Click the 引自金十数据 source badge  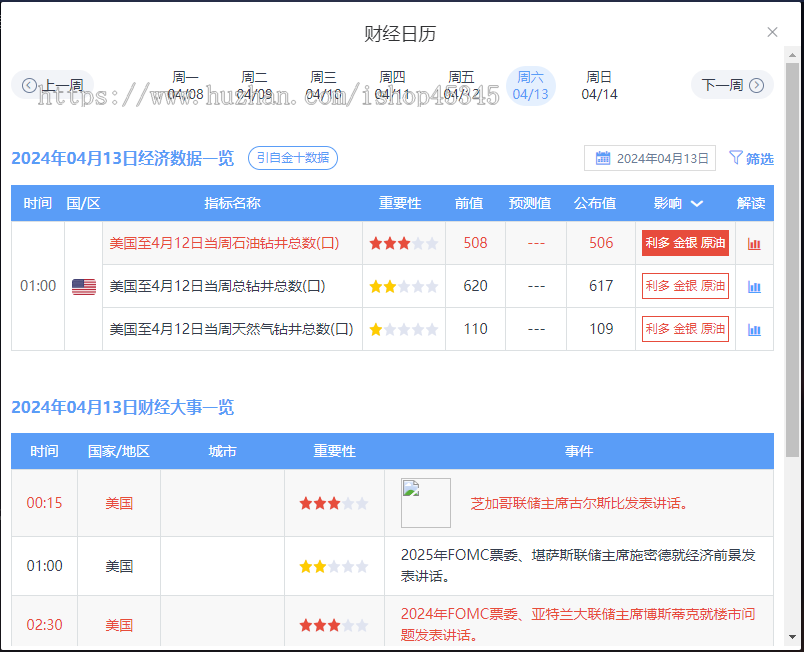293,158
